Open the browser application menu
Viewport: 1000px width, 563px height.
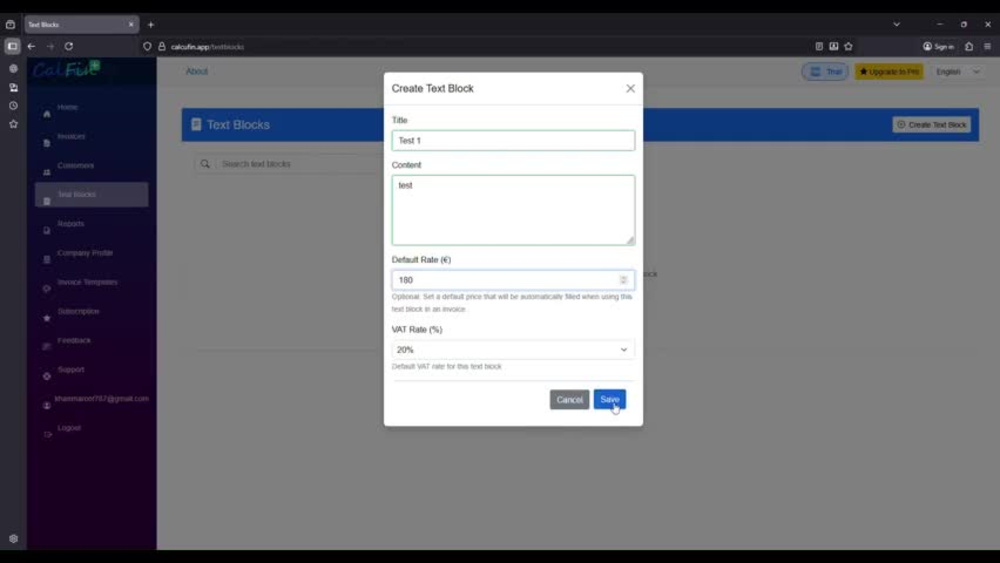987,47
